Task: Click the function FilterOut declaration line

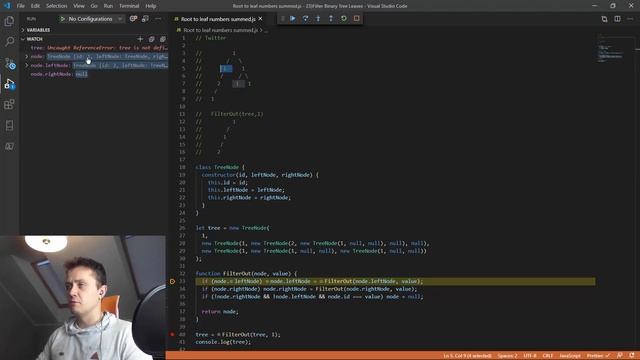Action: pos(246,273)
